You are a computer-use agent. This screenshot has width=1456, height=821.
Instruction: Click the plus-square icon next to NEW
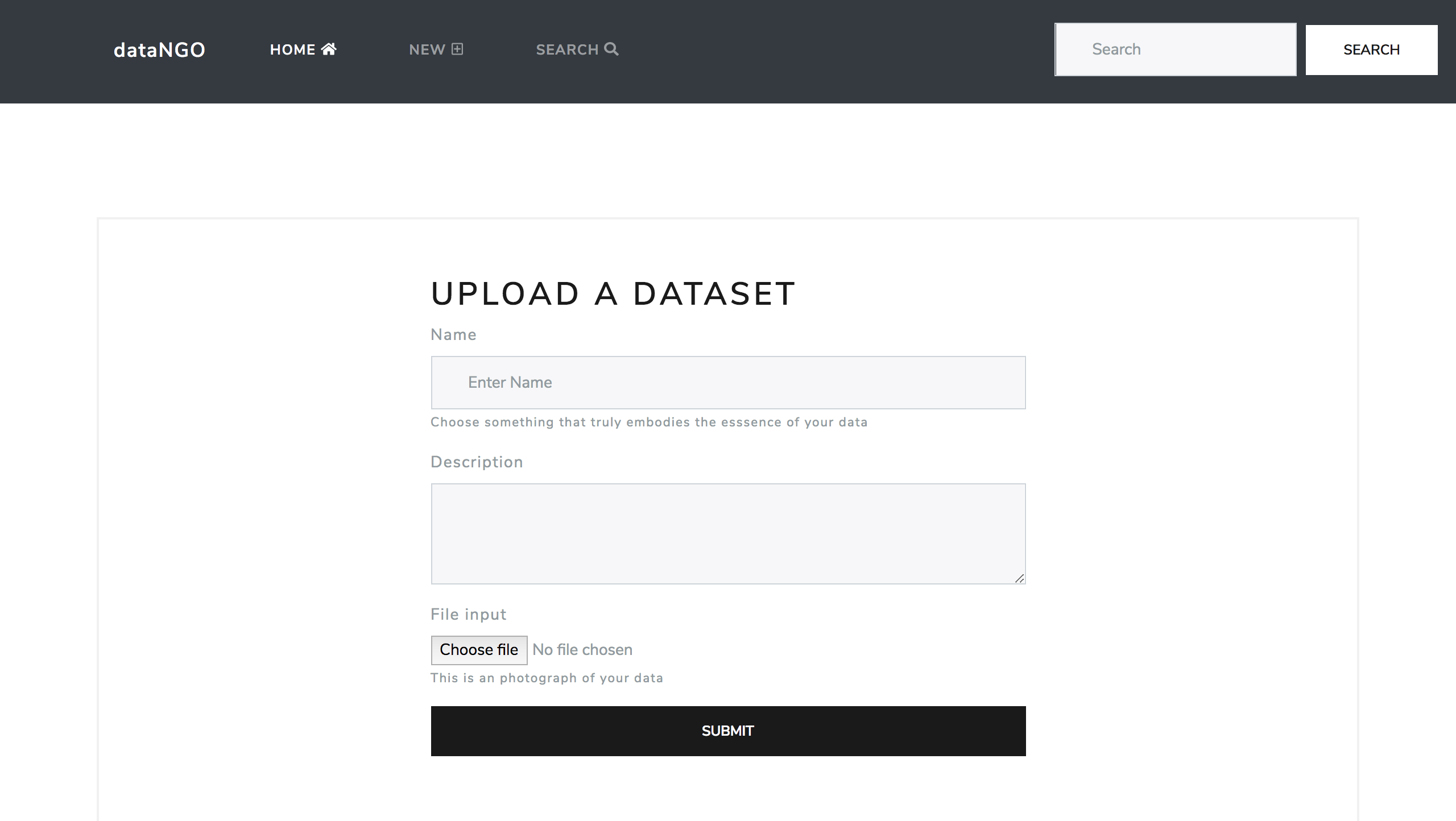[457, 49]
